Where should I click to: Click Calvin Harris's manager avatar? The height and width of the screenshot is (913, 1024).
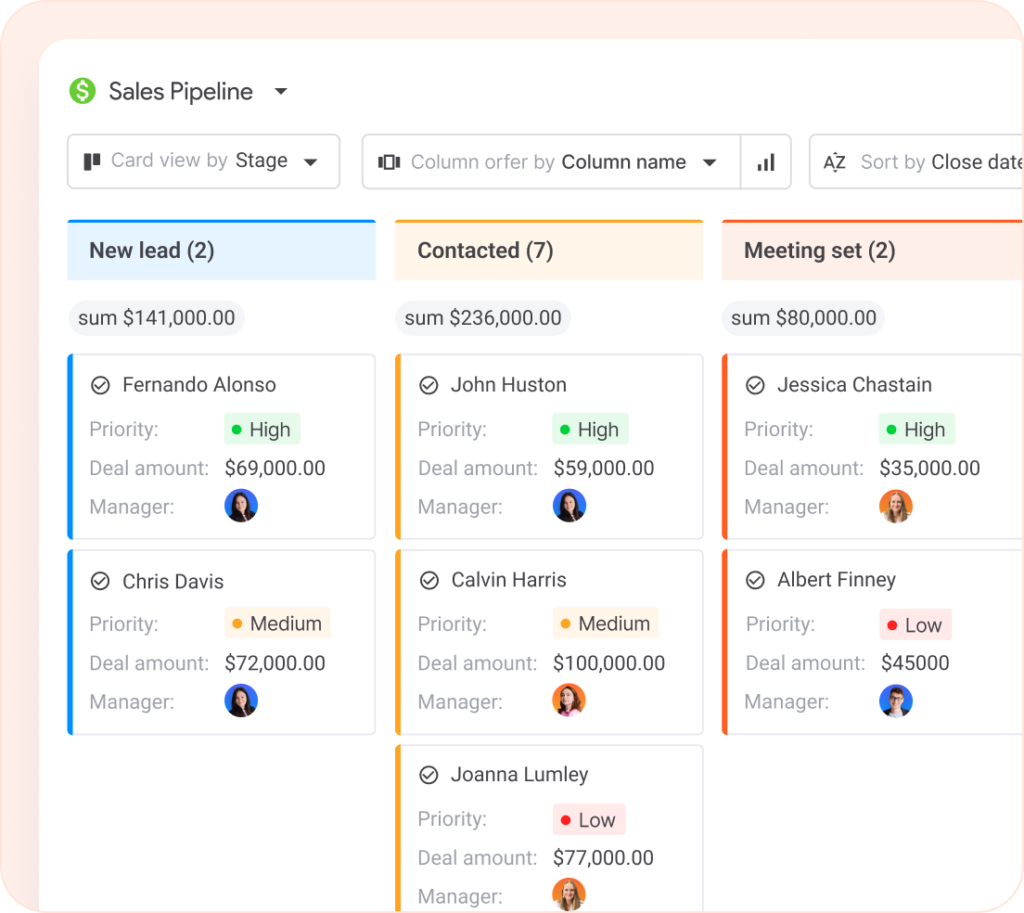click(x=569, y=701)
